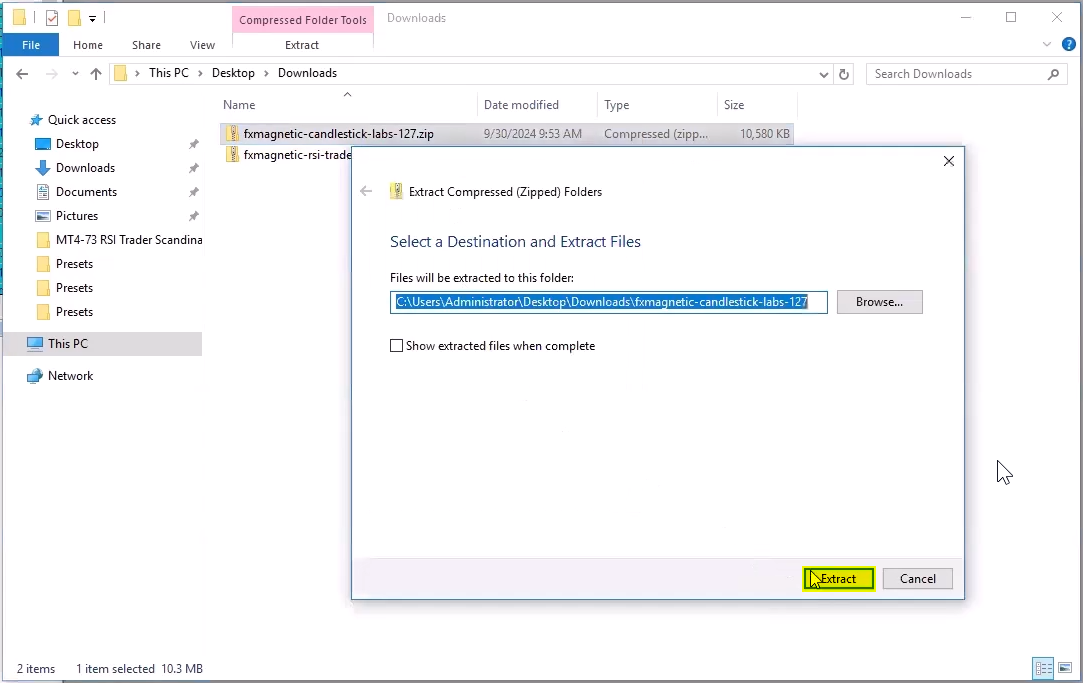Select Network in the navigation pane
Image resolution: width=1083 pixels, height=683 pixels.
70,376
